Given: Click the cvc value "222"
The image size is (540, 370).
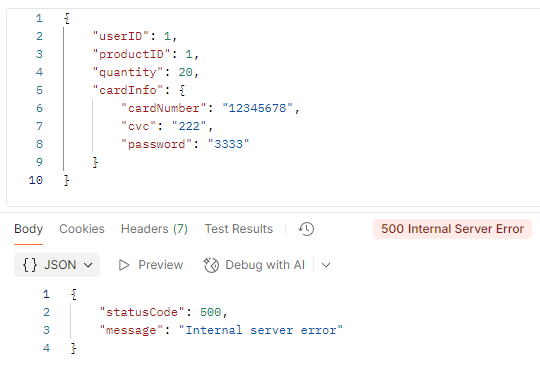Looking at the screenshot, I should pos(189,126).
